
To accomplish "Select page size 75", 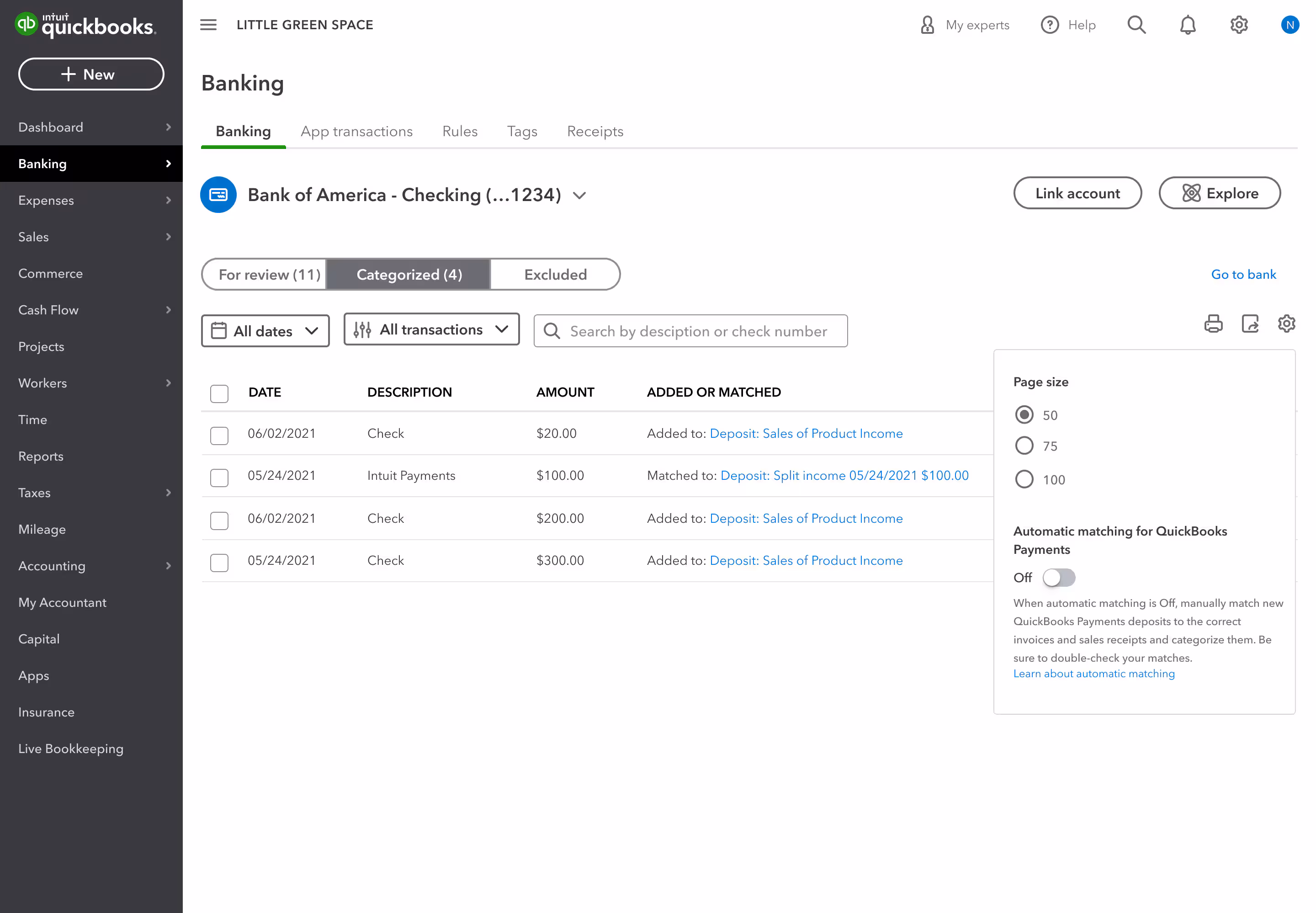I will click(1024, 446).
